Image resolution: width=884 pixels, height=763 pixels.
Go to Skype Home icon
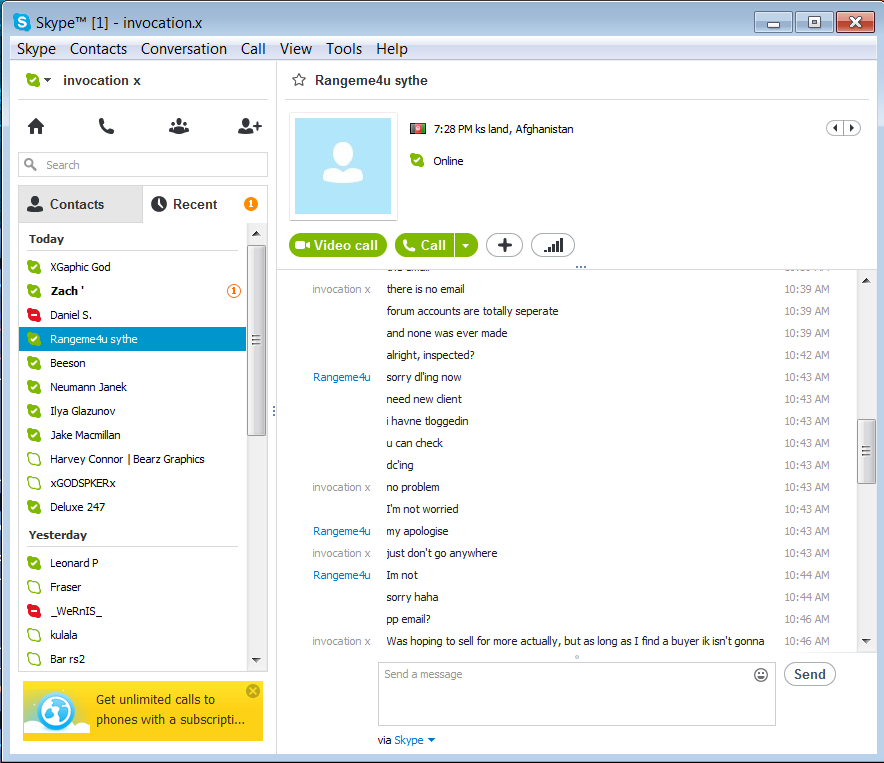coord(36,126)
